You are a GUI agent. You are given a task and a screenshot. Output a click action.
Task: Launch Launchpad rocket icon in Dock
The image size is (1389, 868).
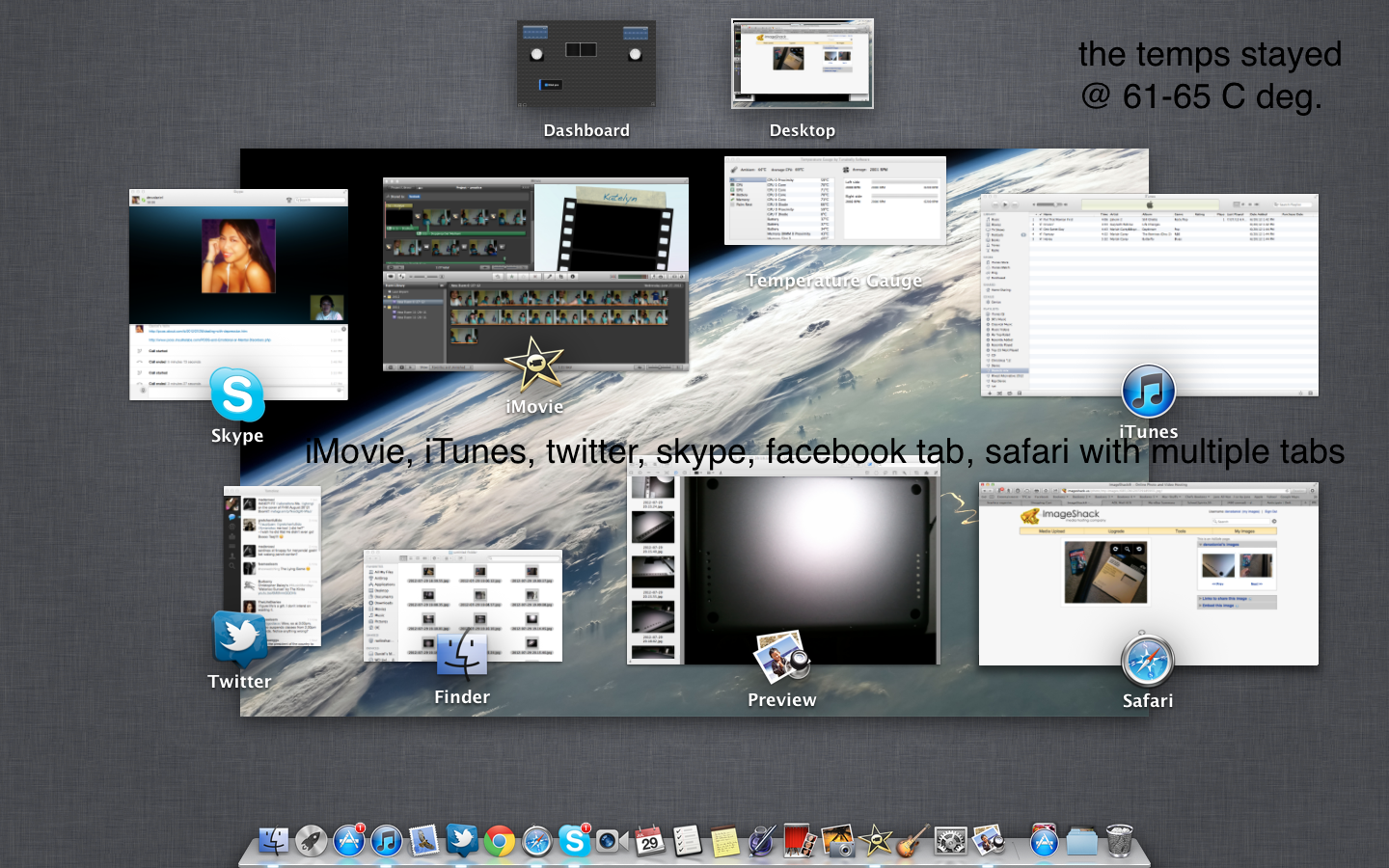click(311, 841)
